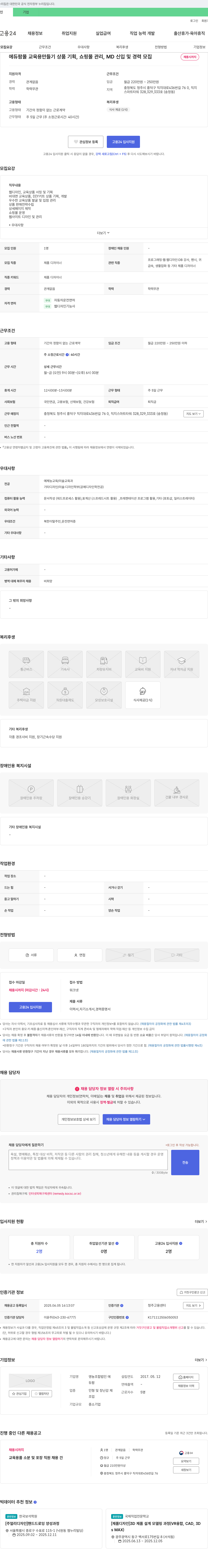Click info icon beside 취업알선기관 알선

point(117,1244)
